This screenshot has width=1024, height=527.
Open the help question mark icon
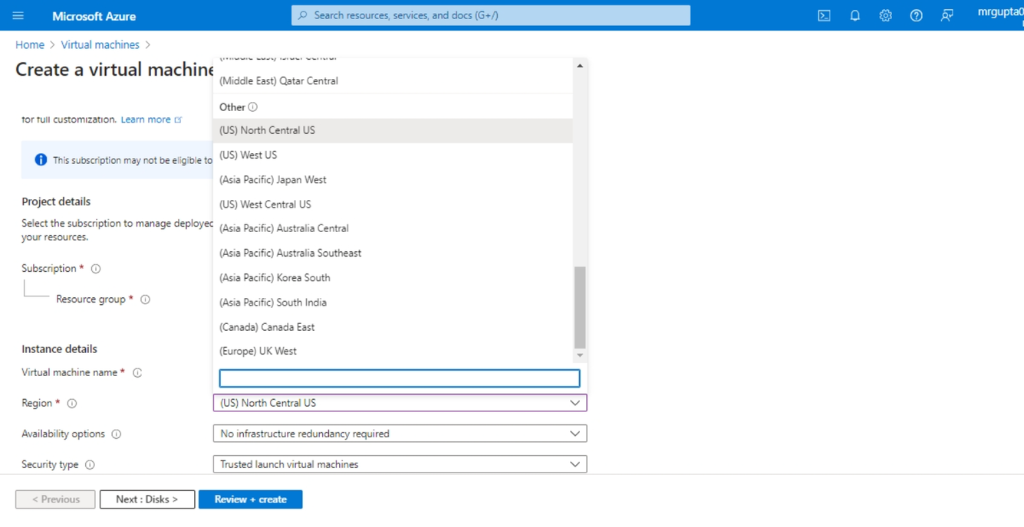(916, 16)
